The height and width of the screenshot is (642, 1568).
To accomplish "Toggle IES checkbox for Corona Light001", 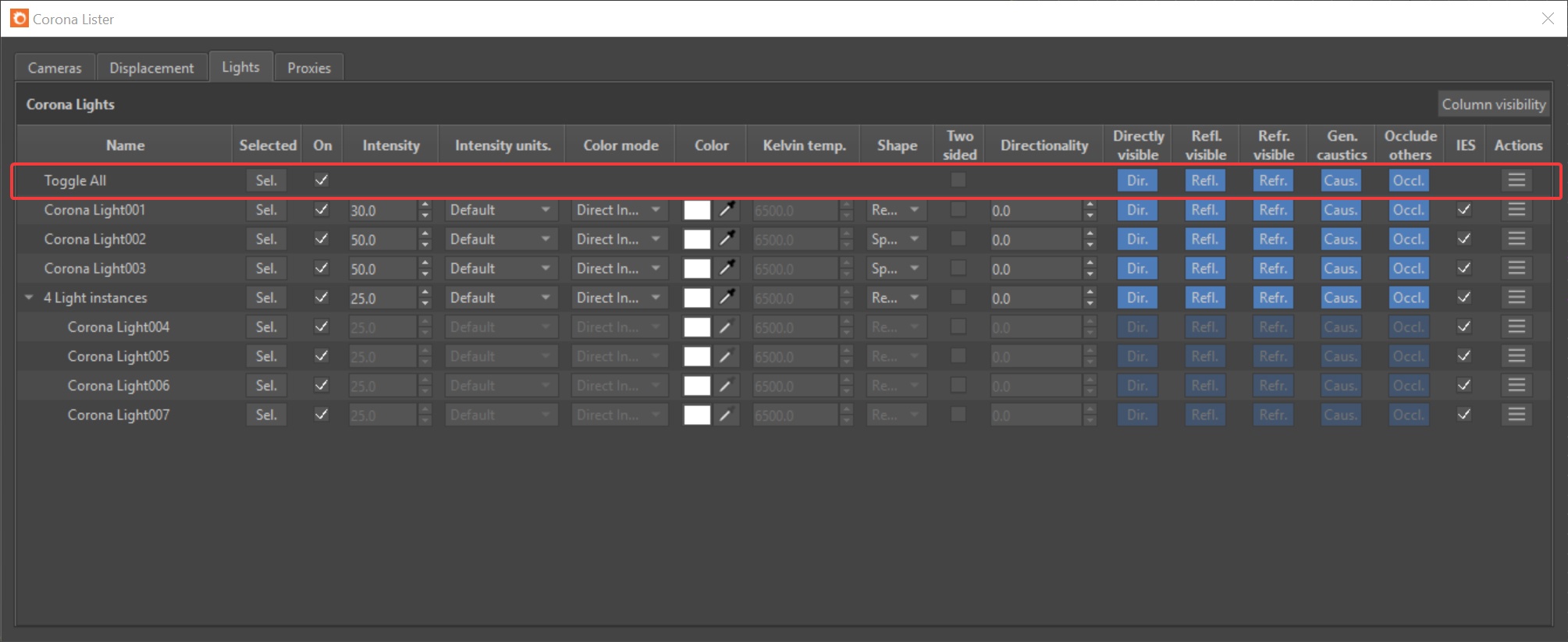I will point(1464,209).
